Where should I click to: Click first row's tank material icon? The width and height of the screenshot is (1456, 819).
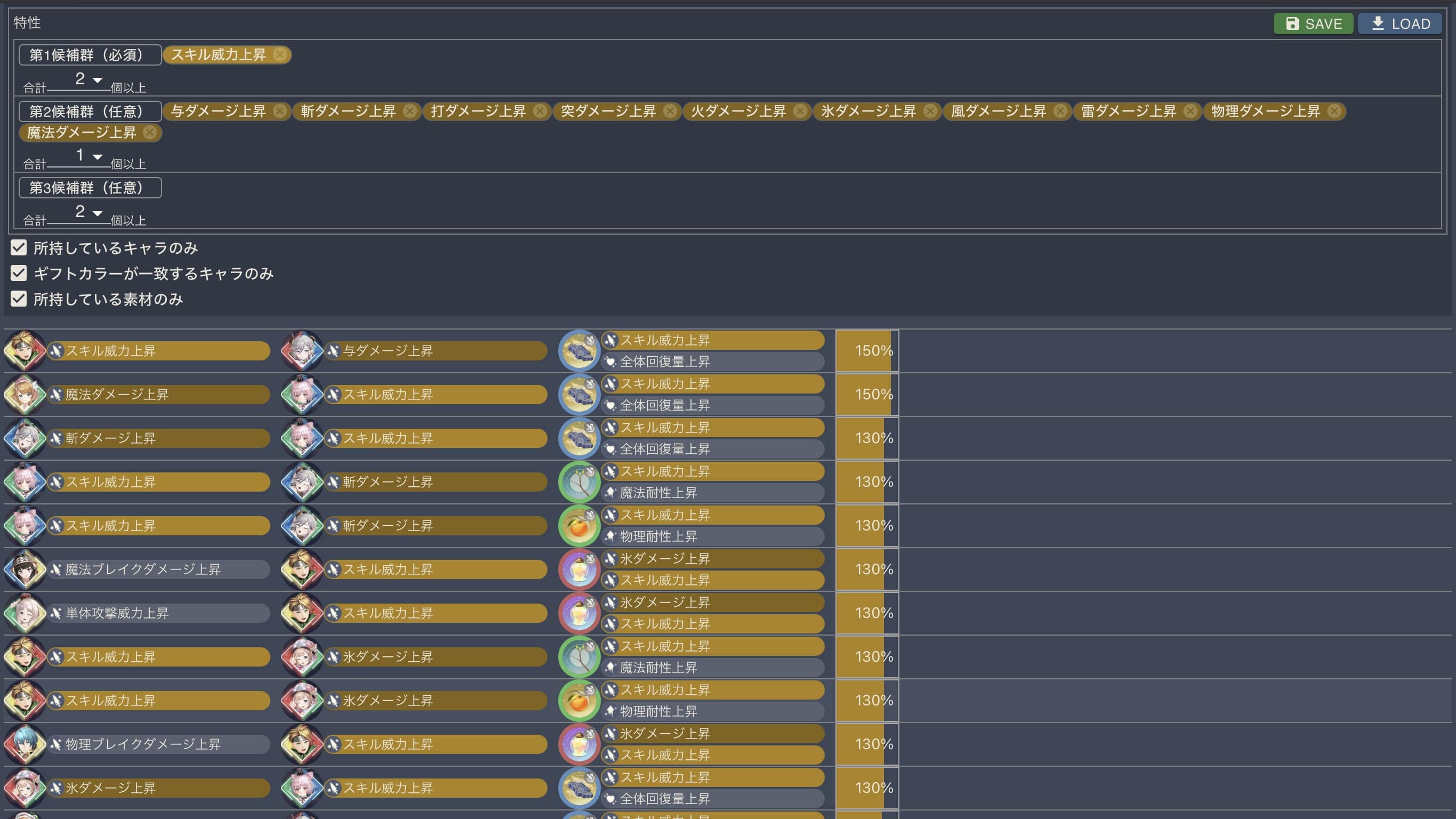click(x=579, y=350)
